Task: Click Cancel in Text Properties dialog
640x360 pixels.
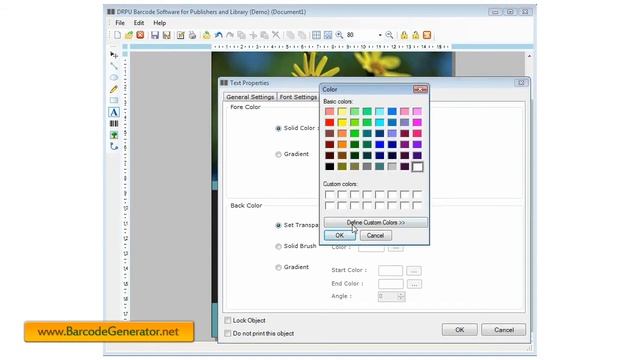Action: 504,330
